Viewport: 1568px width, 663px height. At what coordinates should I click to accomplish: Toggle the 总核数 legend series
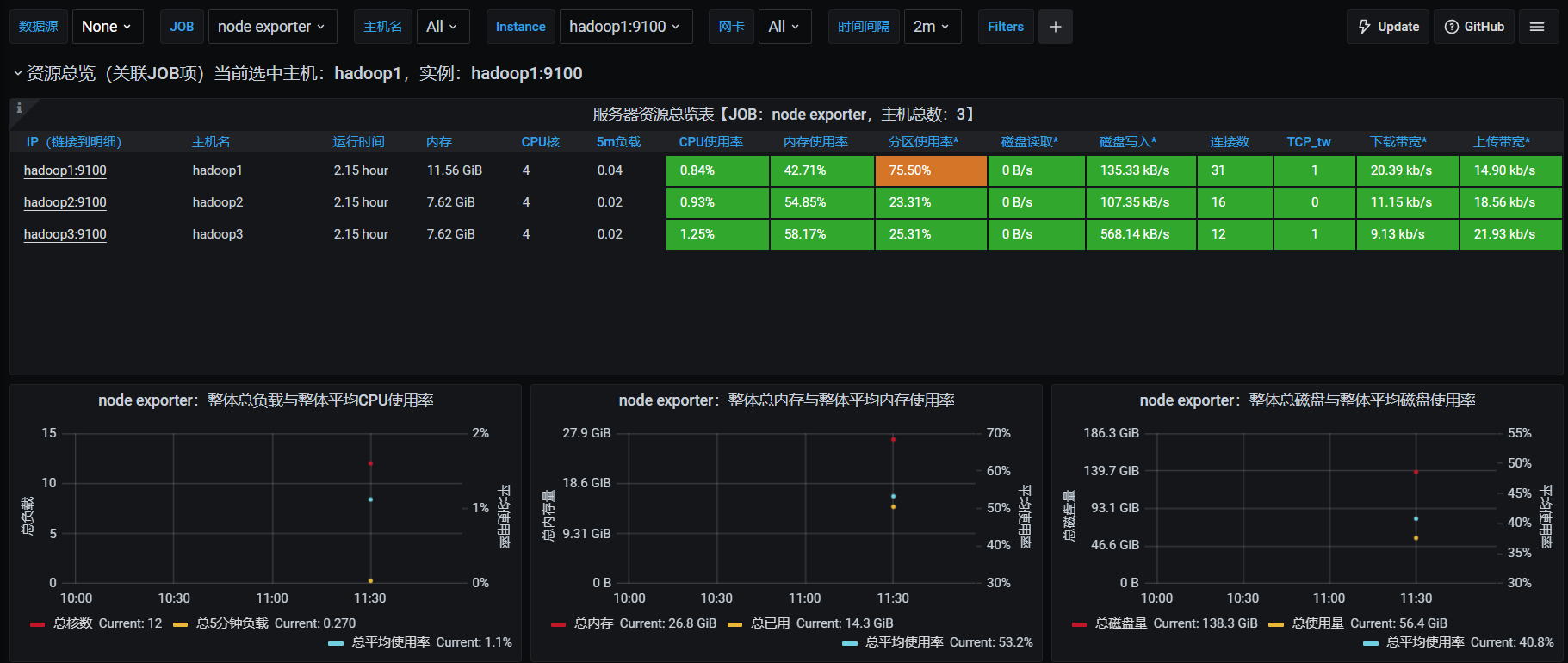[x=73, y=623]
